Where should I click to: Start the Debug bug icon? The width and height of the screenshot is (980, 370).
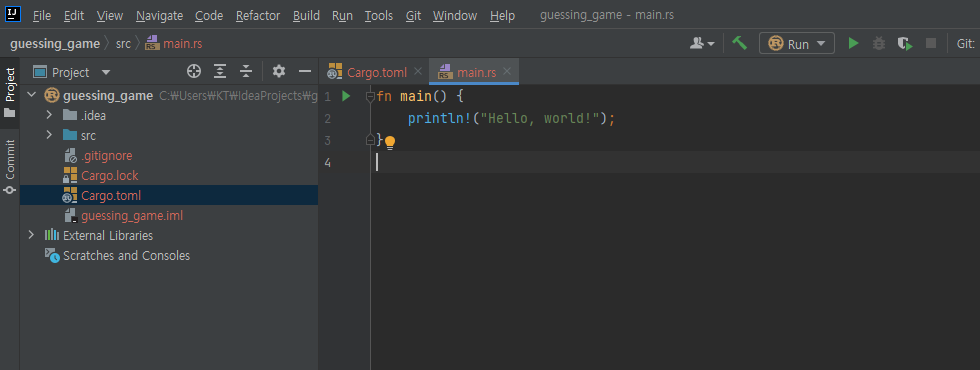click(879, 43)
